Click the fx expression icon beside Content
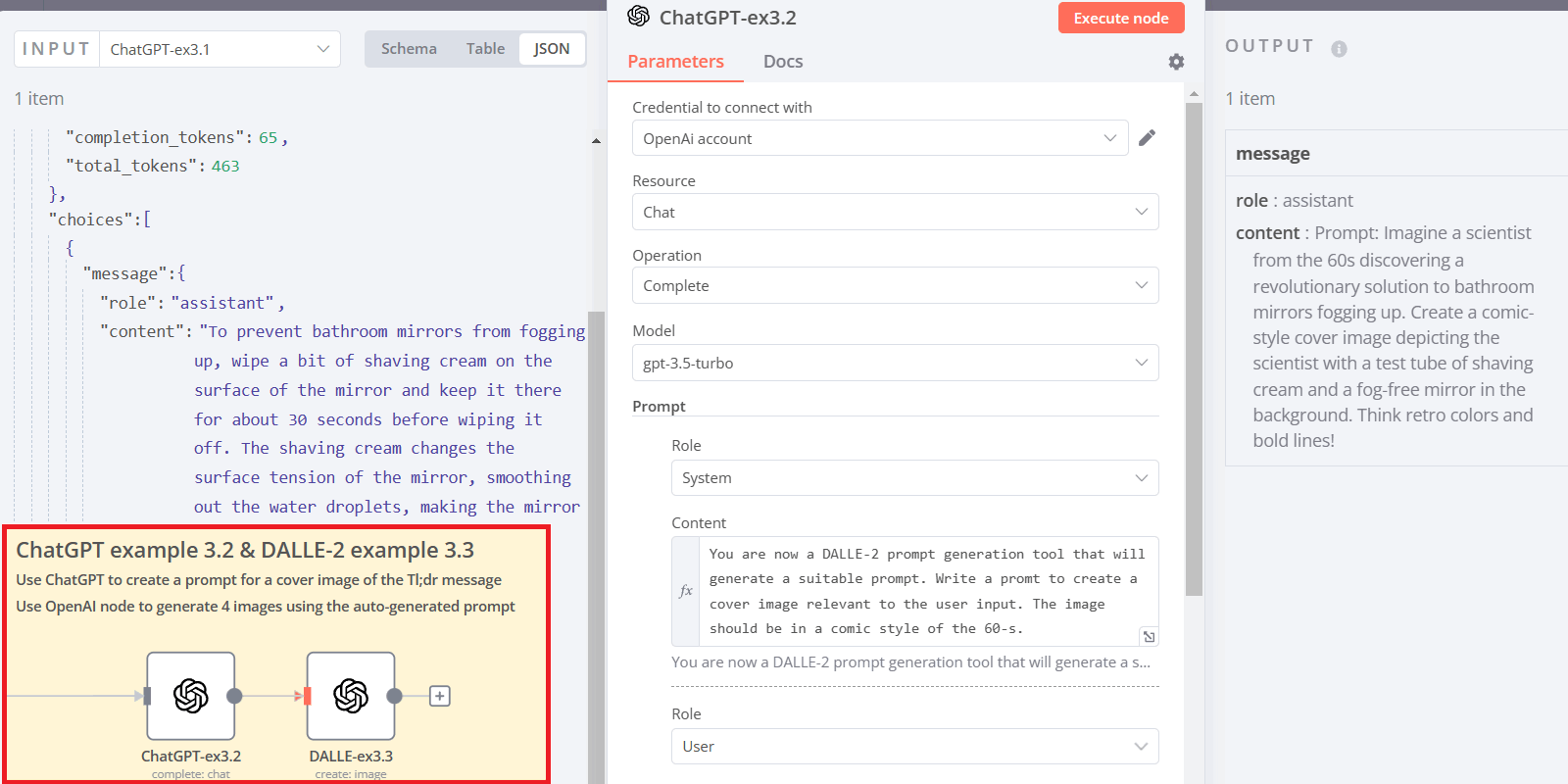Image resolution: width=1568 pixels, height=784 pixels. point(686,591)
